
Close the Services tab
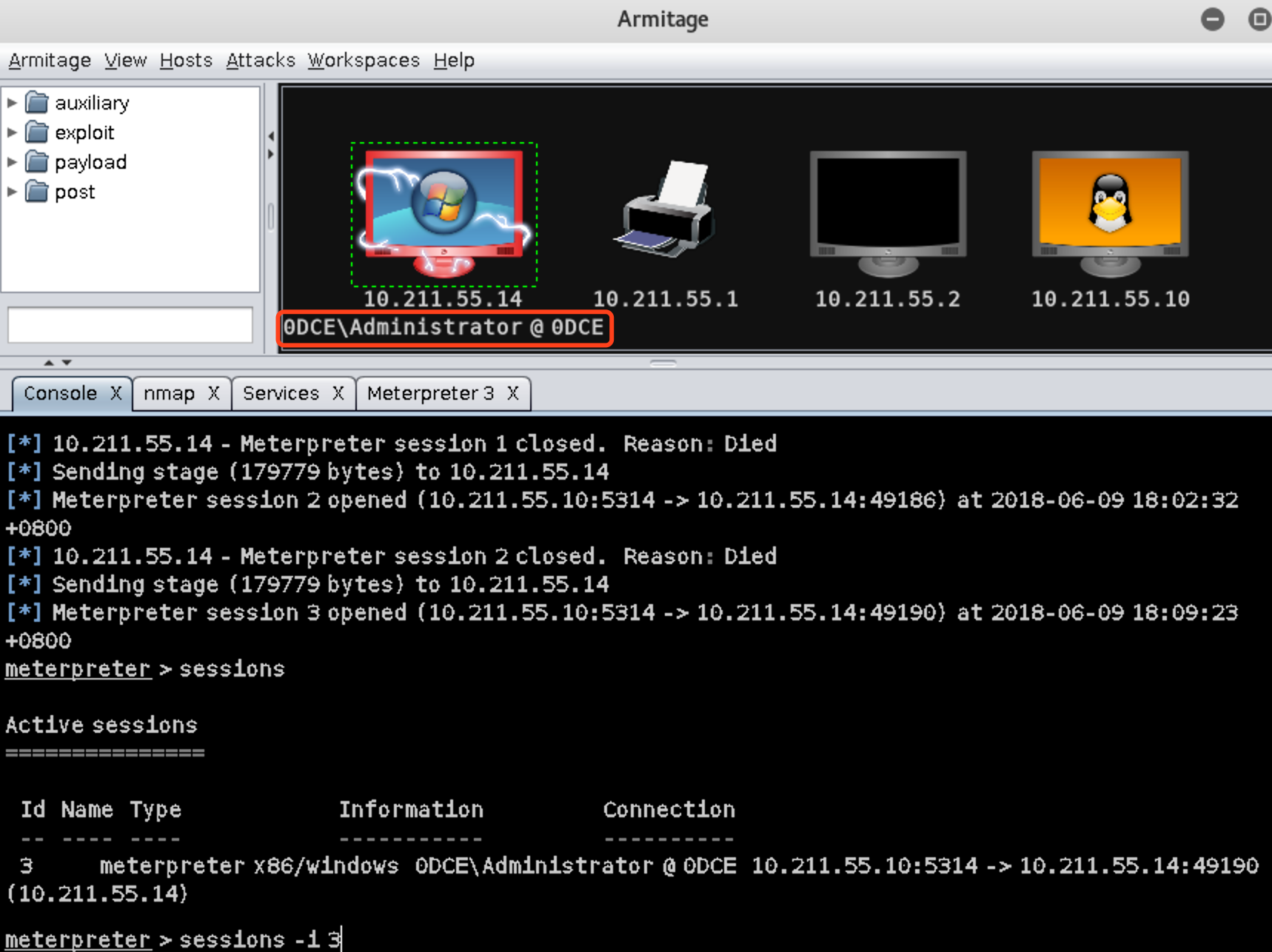[x=338, y=393]
